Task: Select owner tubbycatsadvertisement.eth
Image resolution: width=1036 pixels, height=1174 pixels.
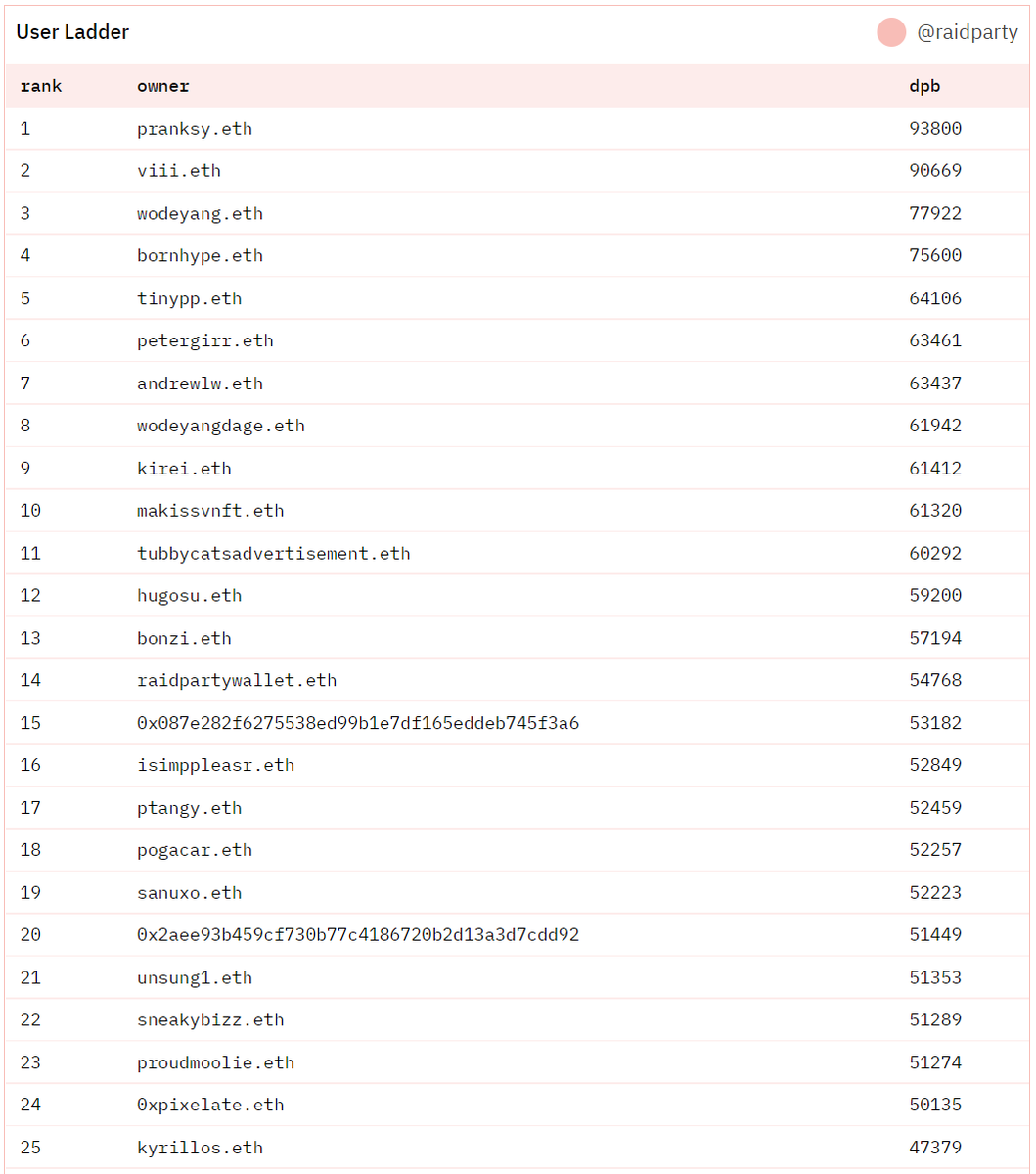Action: (274, 554)
